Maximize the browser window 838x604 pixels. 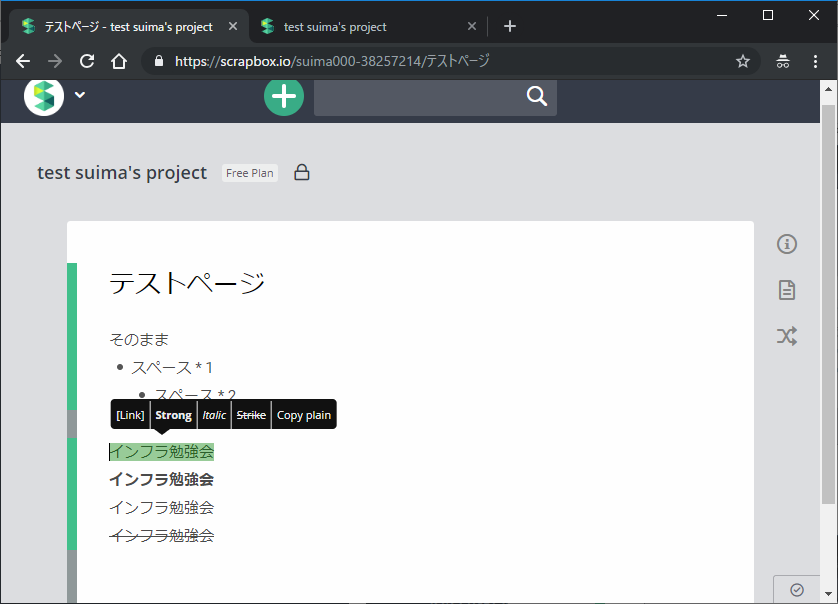pos(768,16)
